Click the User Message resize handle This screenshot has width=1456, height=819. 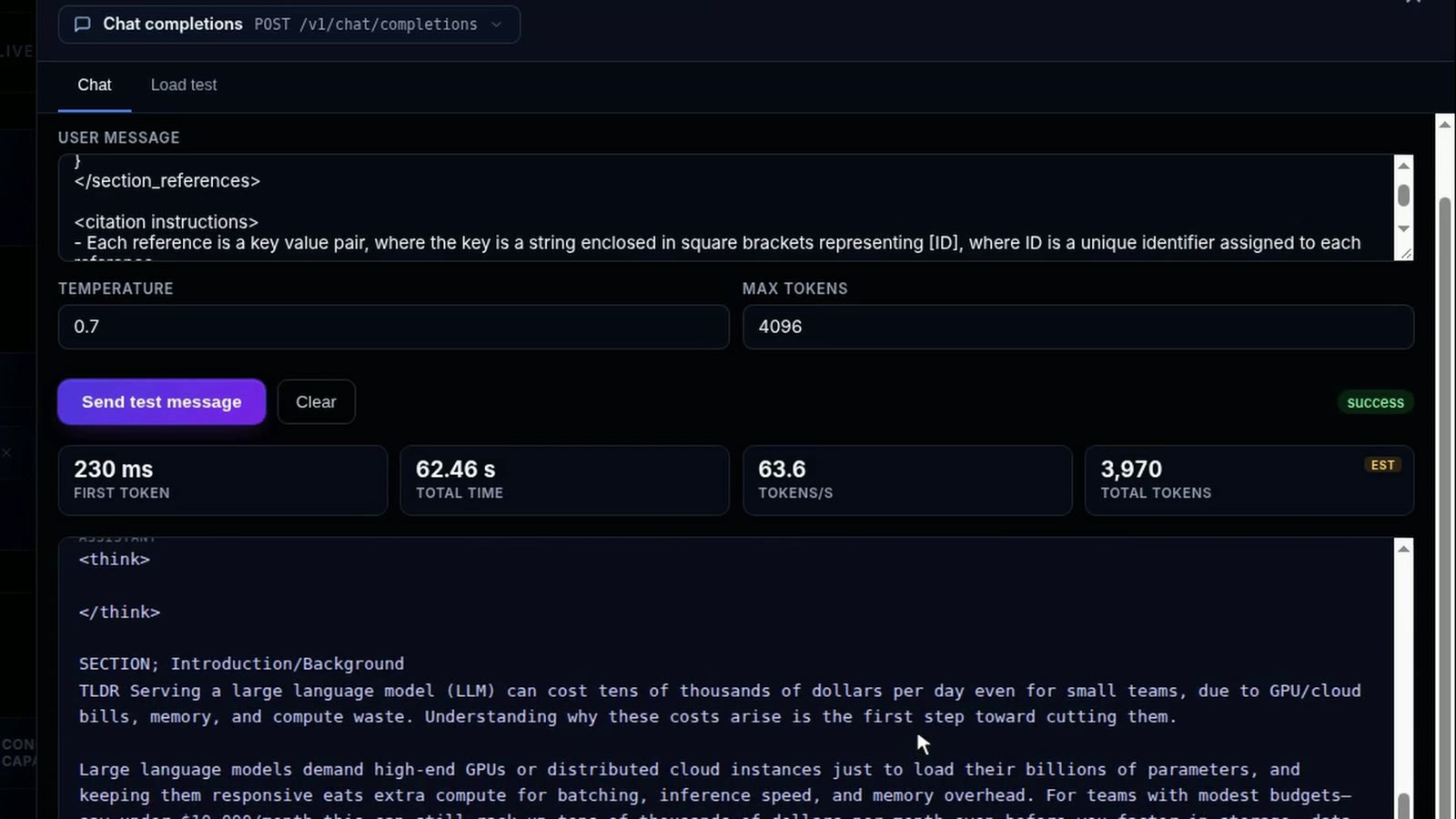(1405, 253)
